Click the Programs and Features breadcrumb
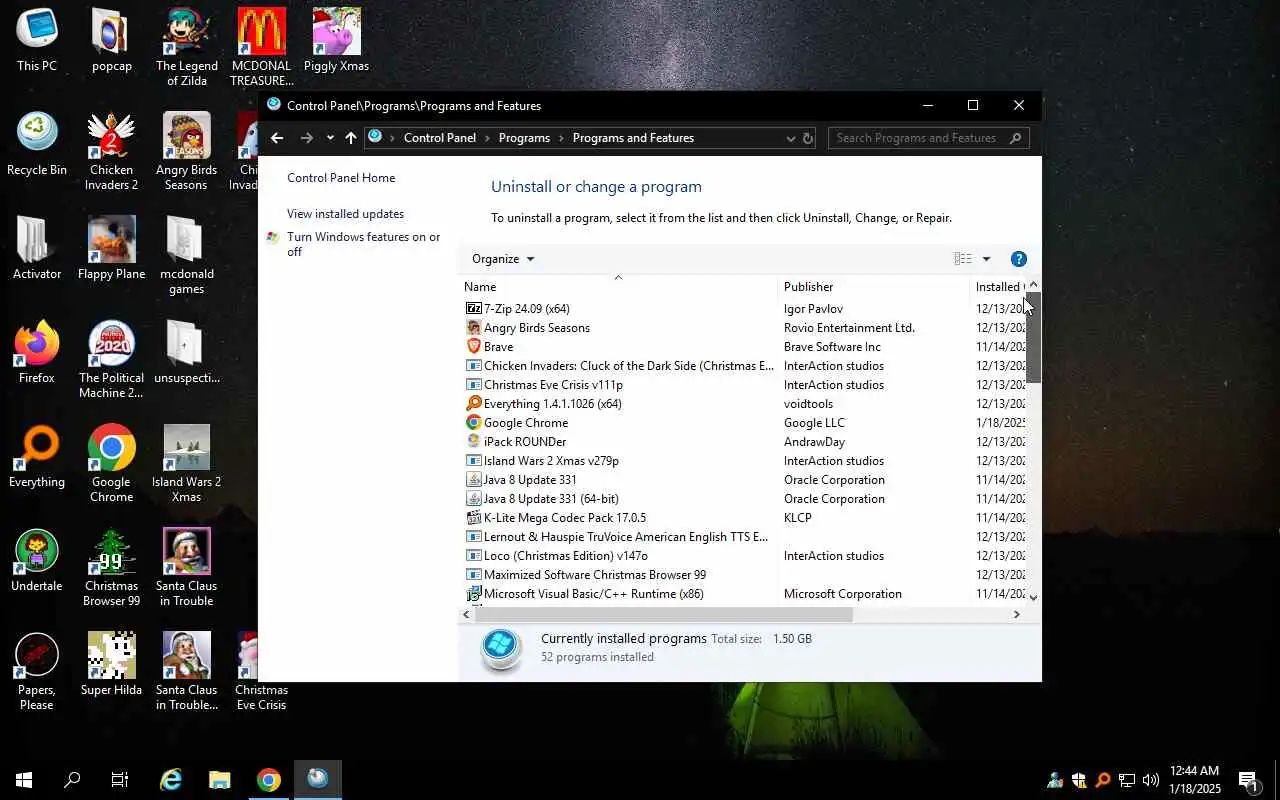Image resolution: width=1280 pixels, height=800 pixels. click(x=633, y=138)
